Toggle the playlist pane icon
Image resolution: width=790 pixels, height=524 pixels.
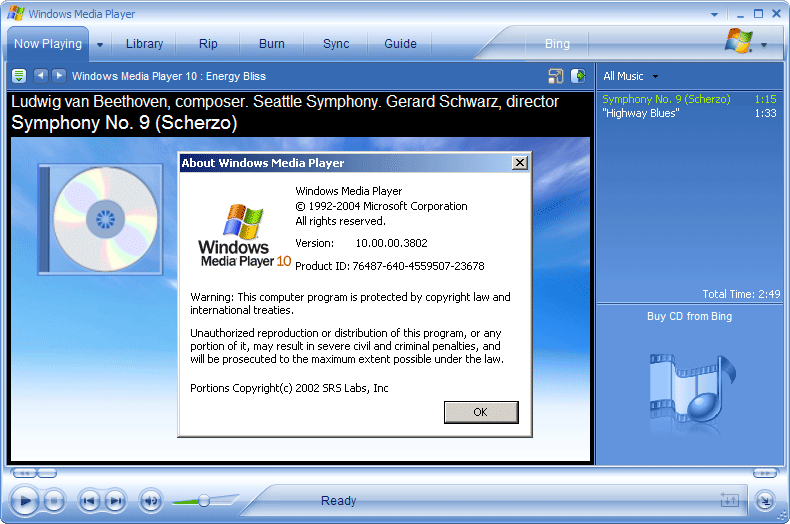click(578, 76)
